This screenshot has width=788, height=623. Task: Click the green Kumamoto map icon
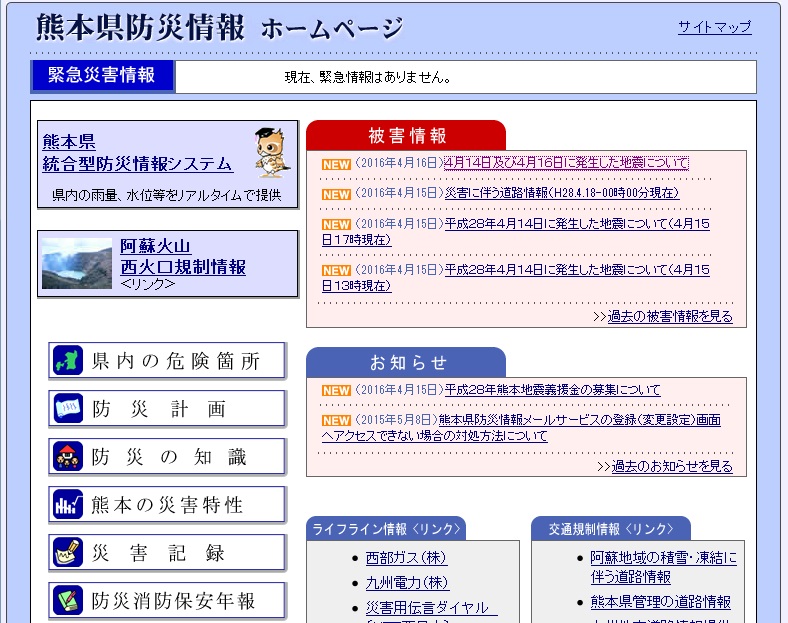[x=68, y=360]
